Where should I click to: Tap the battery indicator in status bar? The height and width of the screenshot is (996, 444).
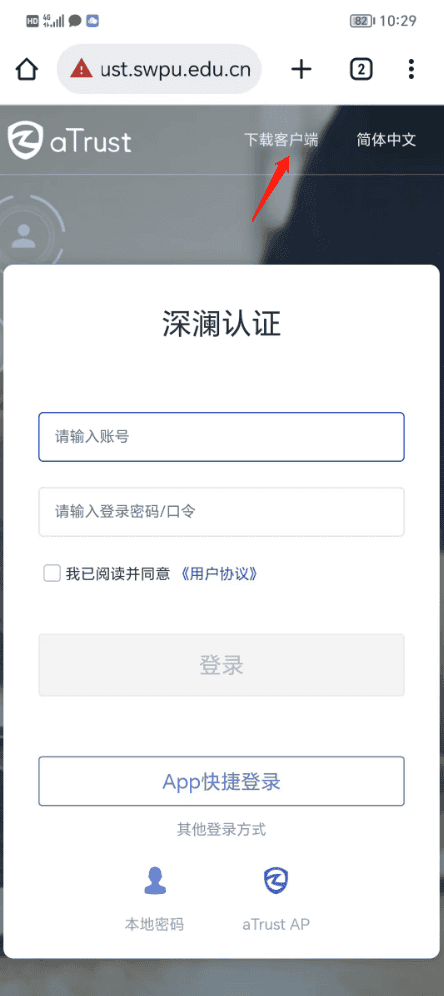pos(361,21)
